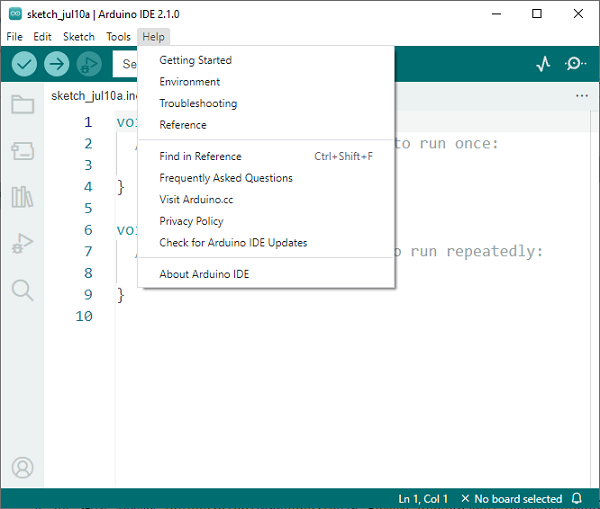The width and height of the screenshot is (600, 509).
Task: Select the Environment help entry
Action: tap(266, 82)
